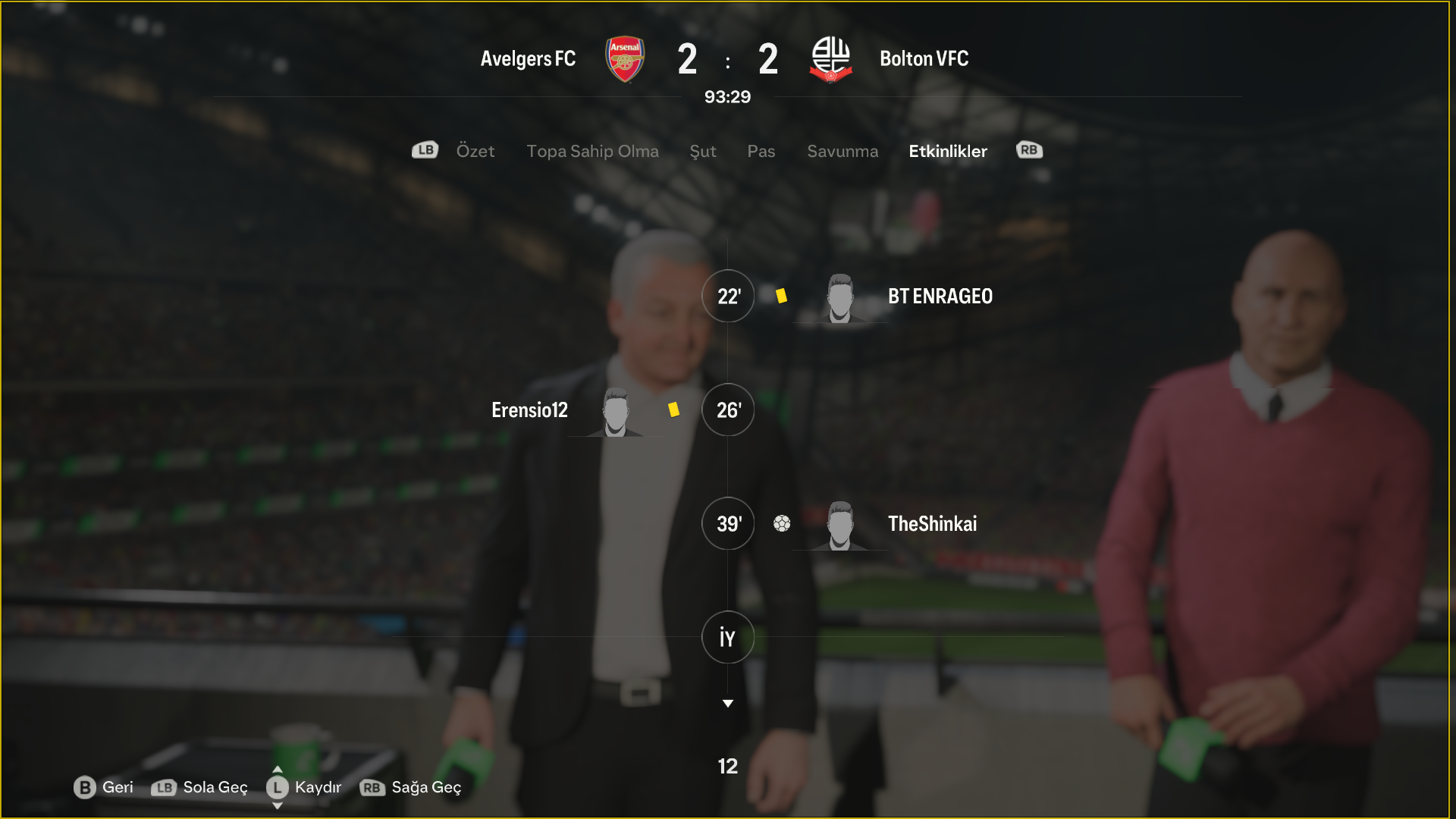Click the Geri back button
Viewport: 1456px width, 819px height.
[104, 787]
